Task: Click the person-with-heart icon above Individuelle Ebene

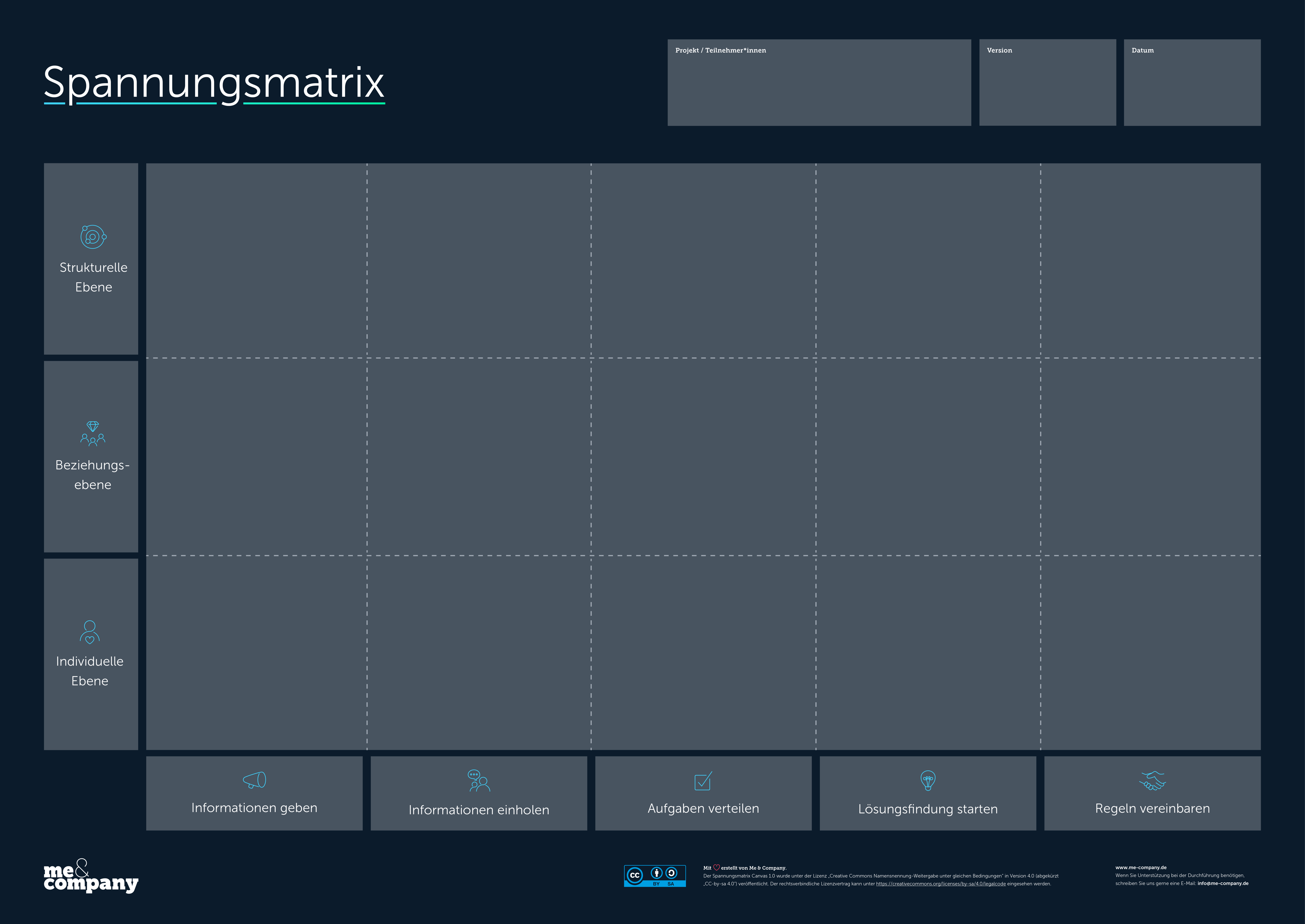Action: click(90, 632)
